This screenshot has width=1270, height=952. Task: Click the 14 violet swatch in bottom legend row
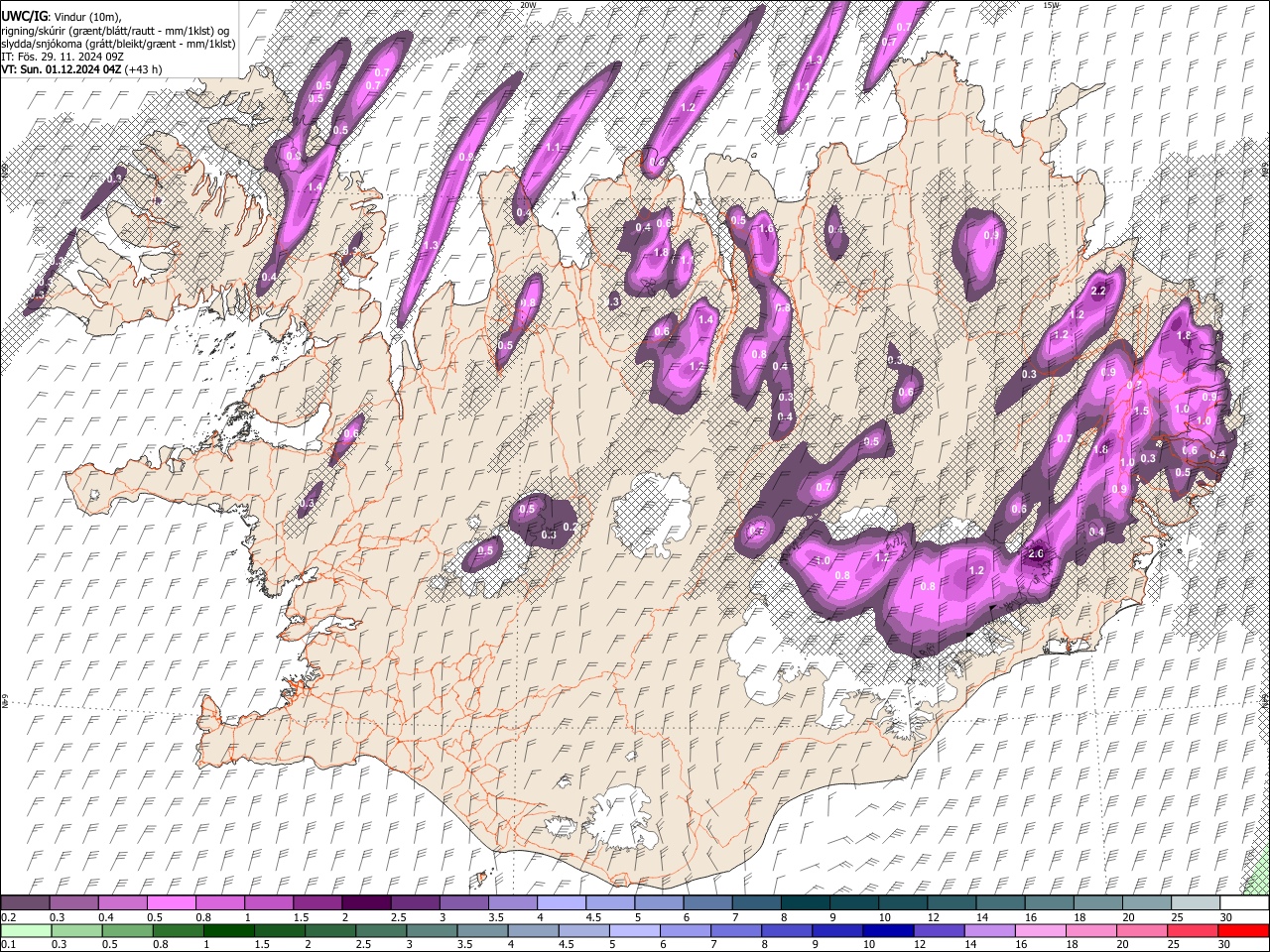pyautogui.click(x=988, y=930)
